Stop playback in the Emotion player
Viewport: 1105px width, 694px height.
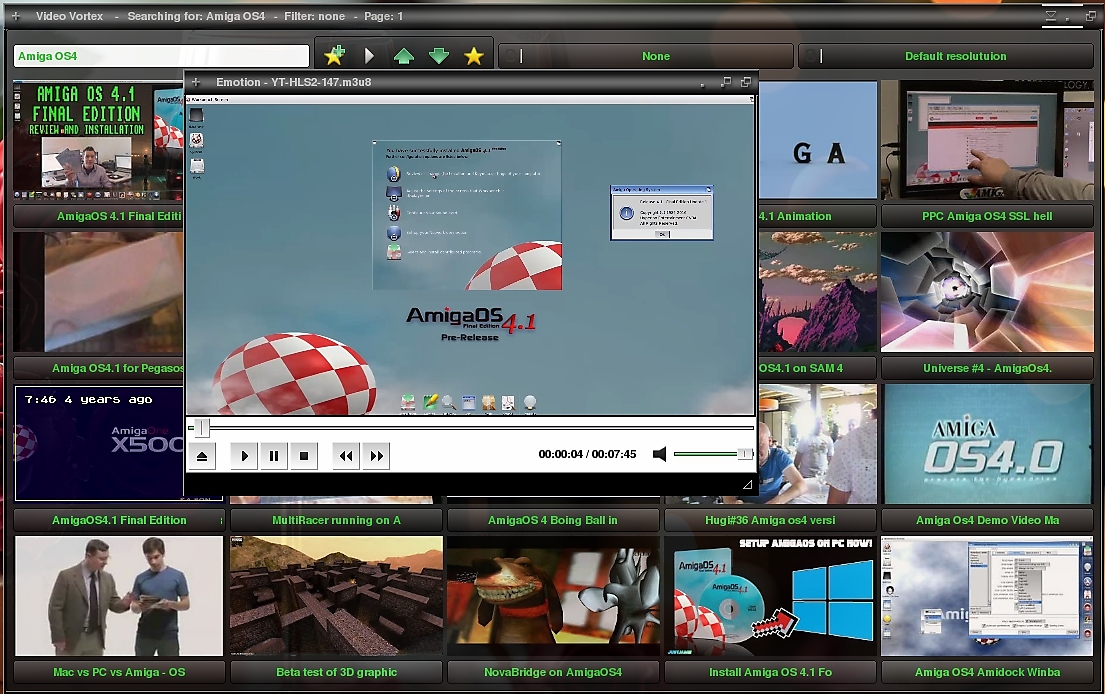coord(303,455)
